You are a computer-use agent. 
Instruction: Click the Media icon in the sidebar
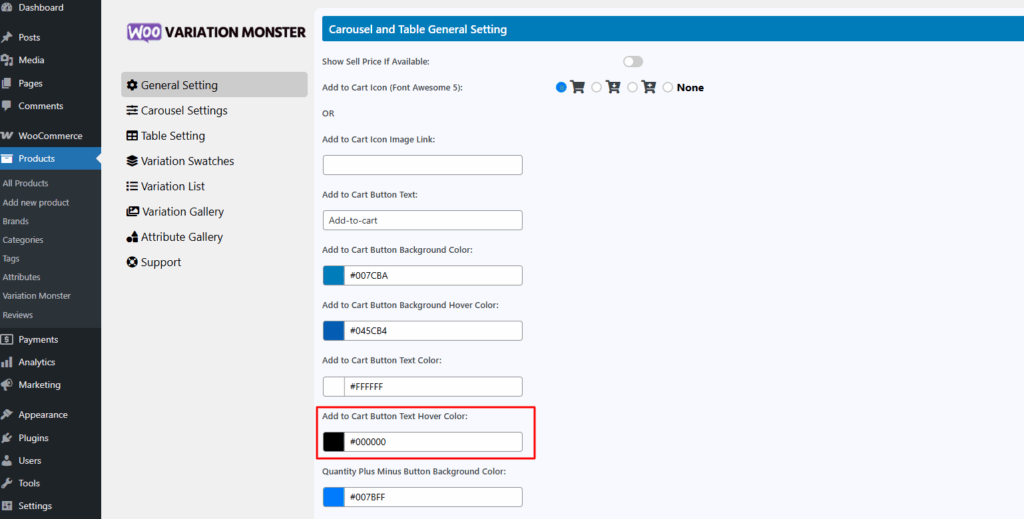pyautogui.click(x=7, y=60)
